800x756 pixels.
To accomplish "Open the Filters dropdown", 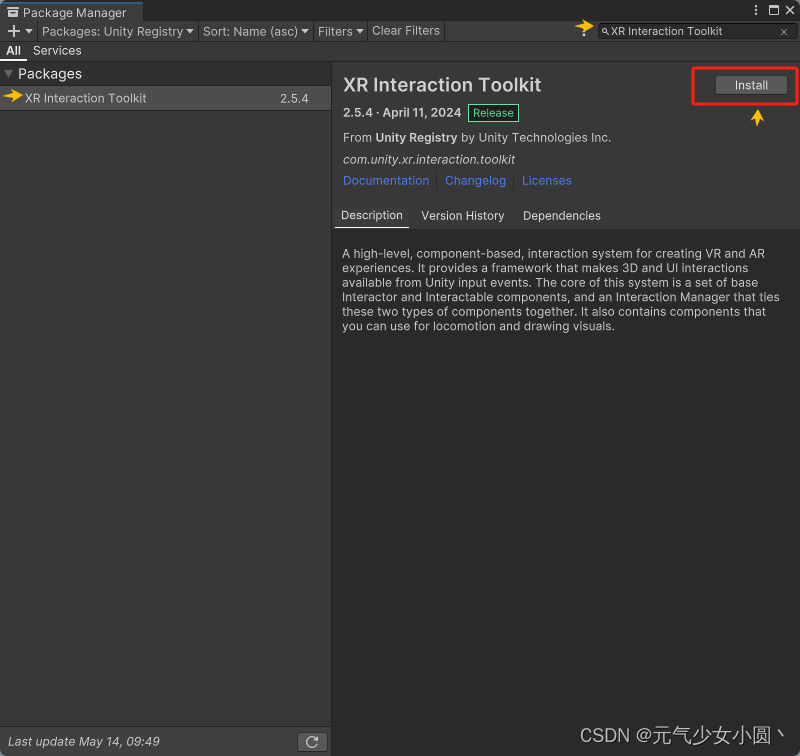I will coord(340,31).
